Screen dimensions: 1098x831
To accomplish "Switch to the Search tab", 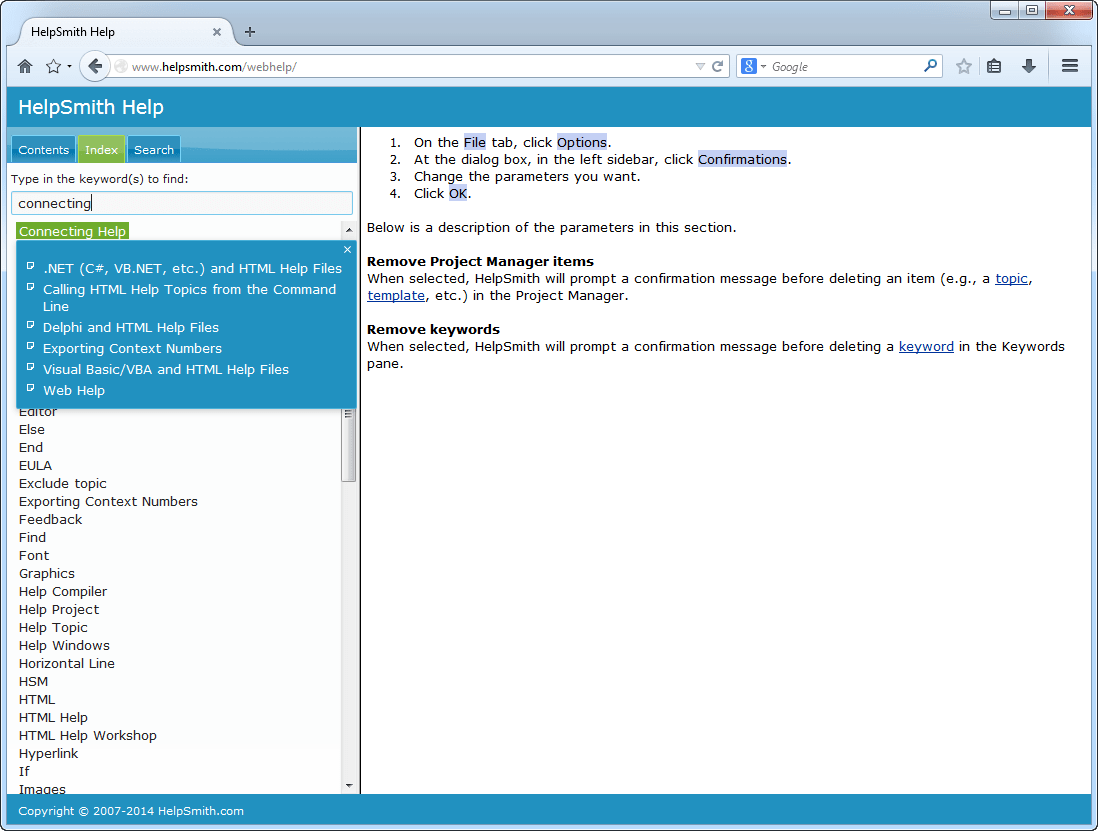I will pyautogui.click(x=154, y=150).
